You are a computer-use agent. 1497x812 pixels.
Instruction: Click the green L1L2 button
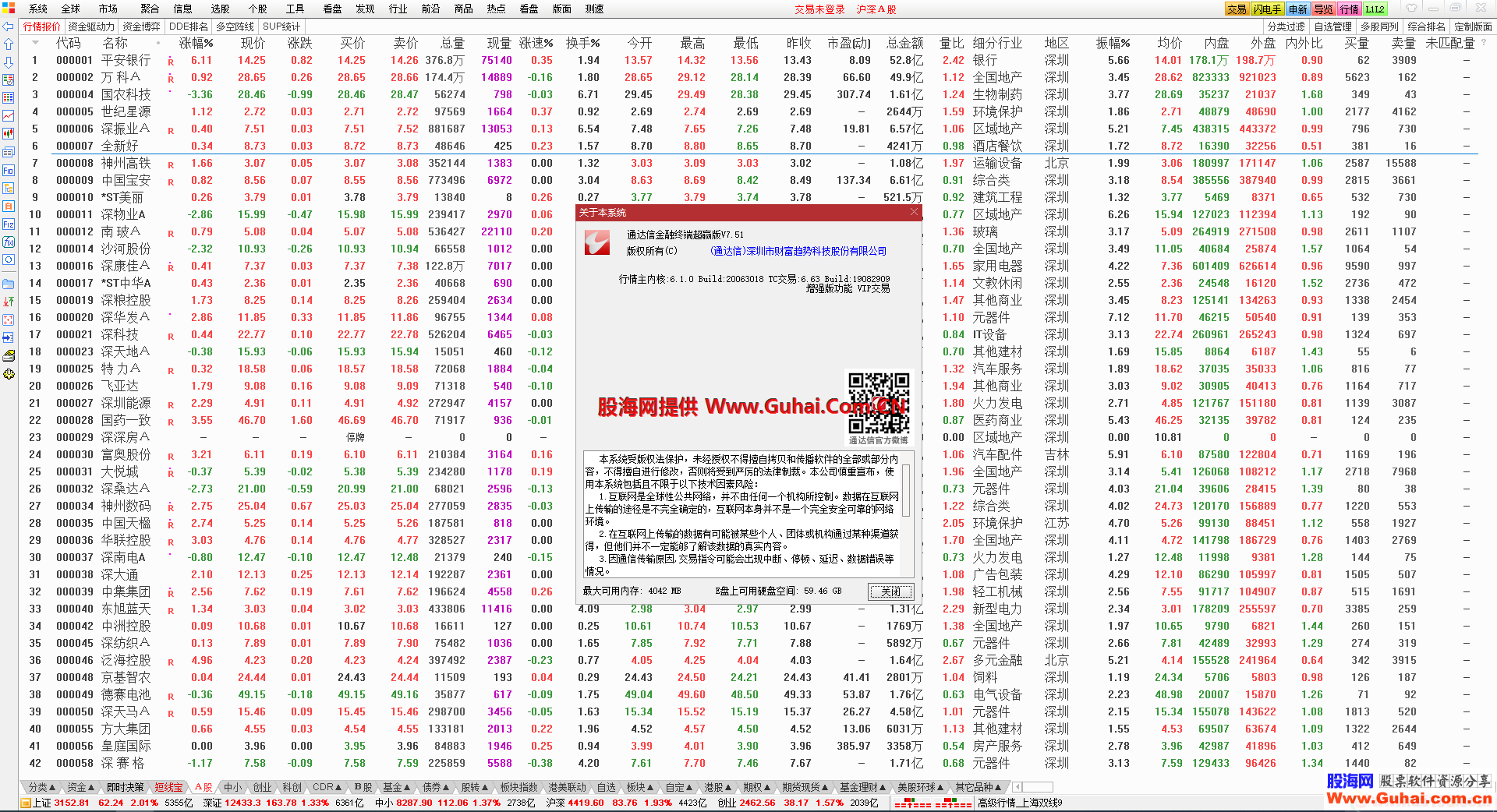point(1375,9)
